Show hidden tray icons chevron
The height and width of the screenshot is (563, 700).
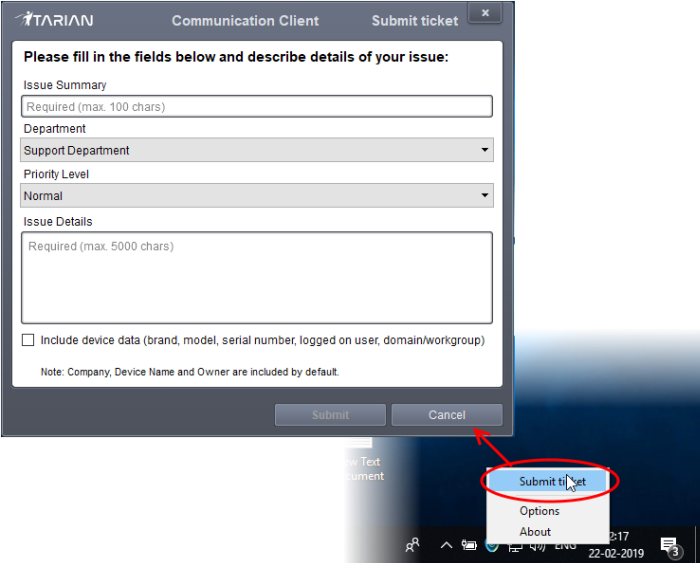[x=446, y=545]
